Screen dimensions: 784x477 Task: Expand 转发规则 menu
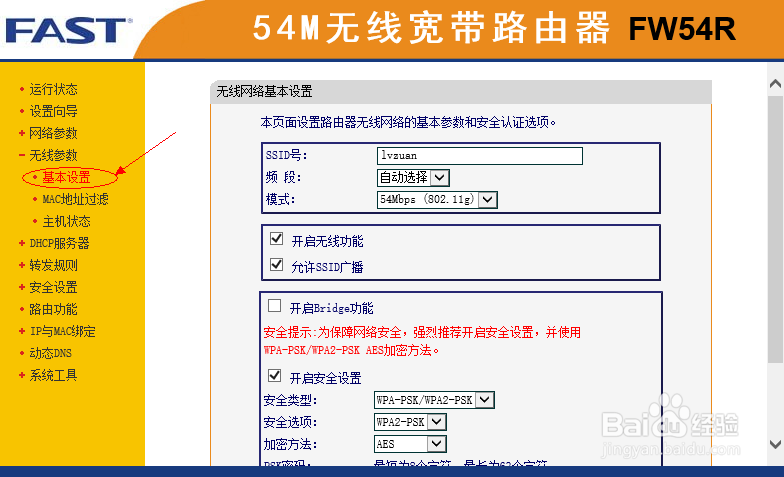(x=53, y=265)
